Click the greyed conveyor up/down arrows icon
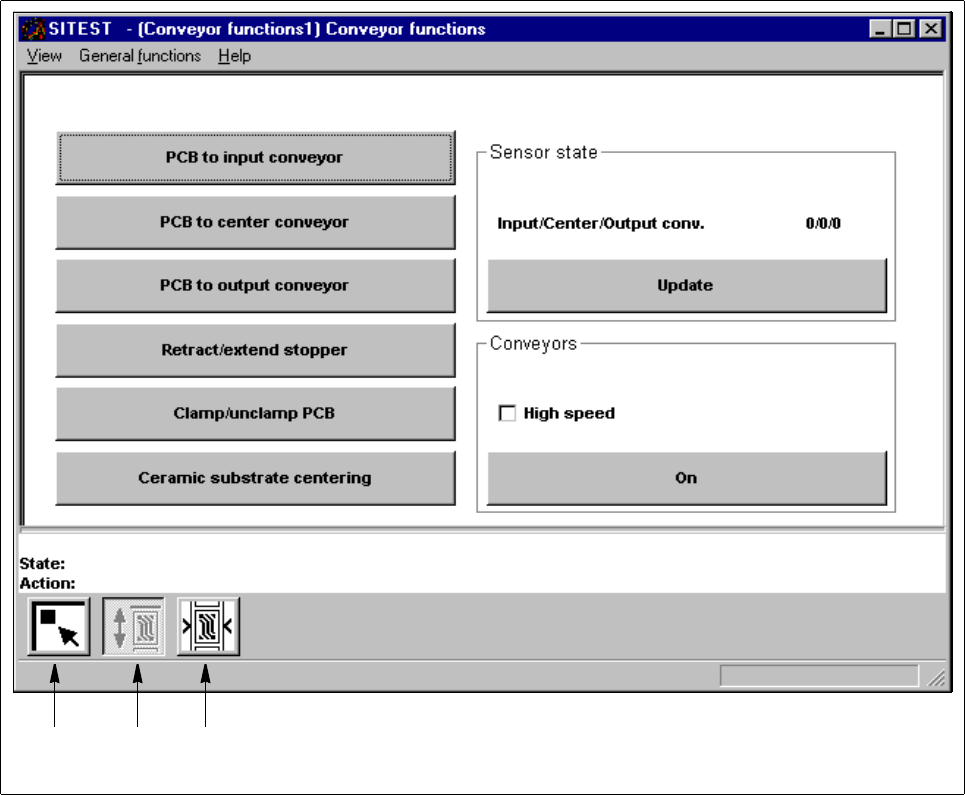Screen dimensions: 965x795 tap(134, 626)
